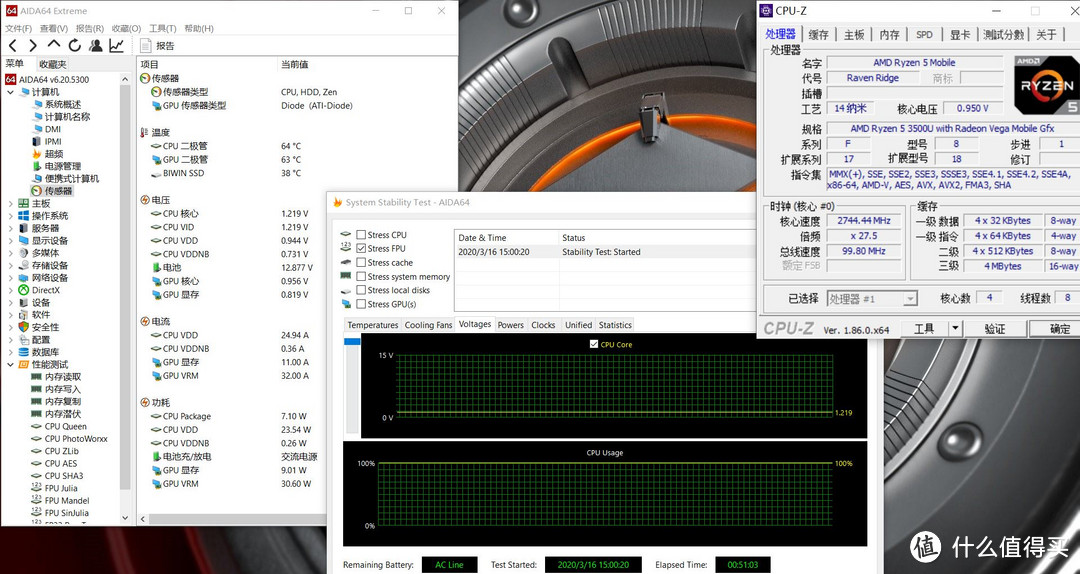1080x574 pixels.
Task: Click the 报告 page icon in AIDA64 toolbar
Action: (145, 45)
